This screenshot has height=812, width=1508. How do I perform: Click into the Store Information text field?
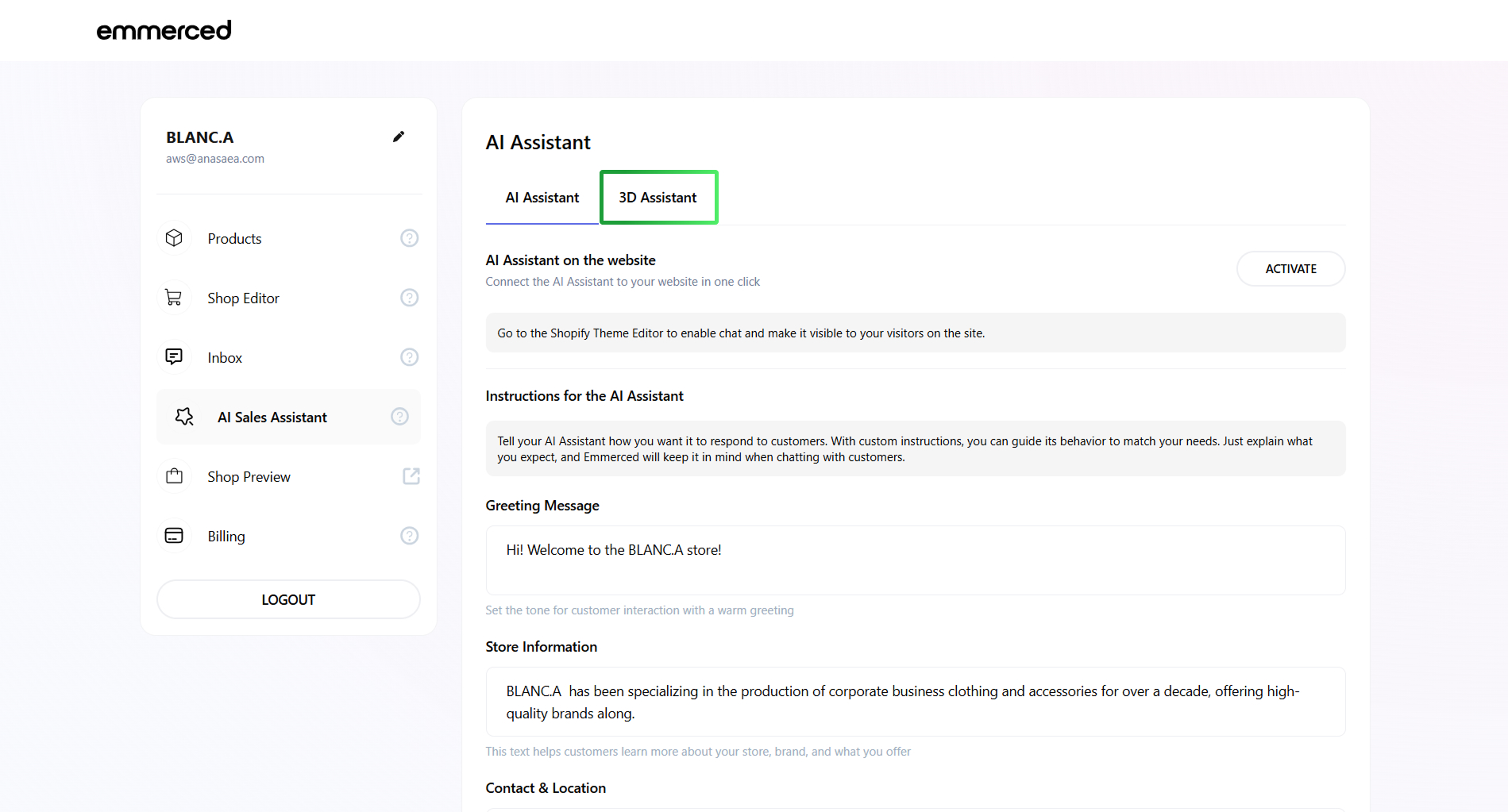(915, 702)
